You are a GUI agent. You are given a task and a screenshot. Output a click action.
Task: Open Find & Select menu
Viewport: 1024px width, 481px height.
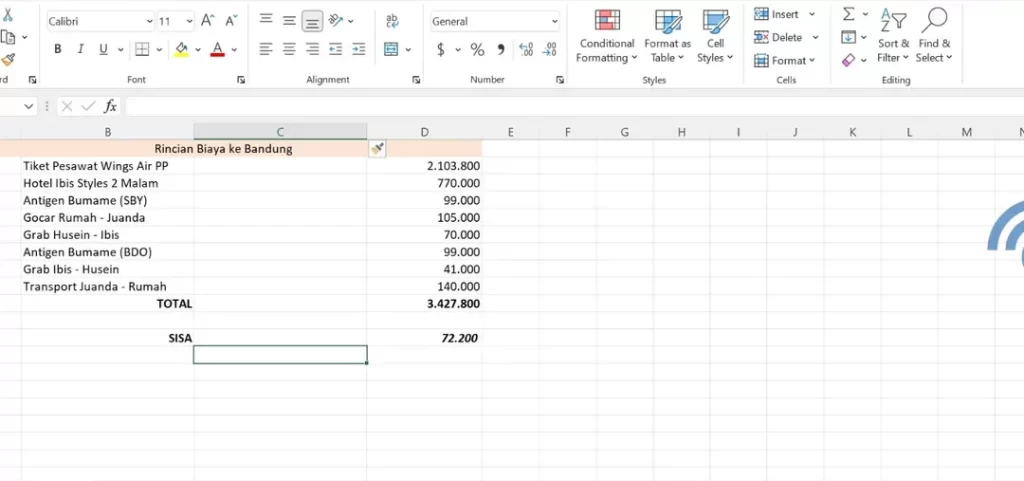click(934, 36)
